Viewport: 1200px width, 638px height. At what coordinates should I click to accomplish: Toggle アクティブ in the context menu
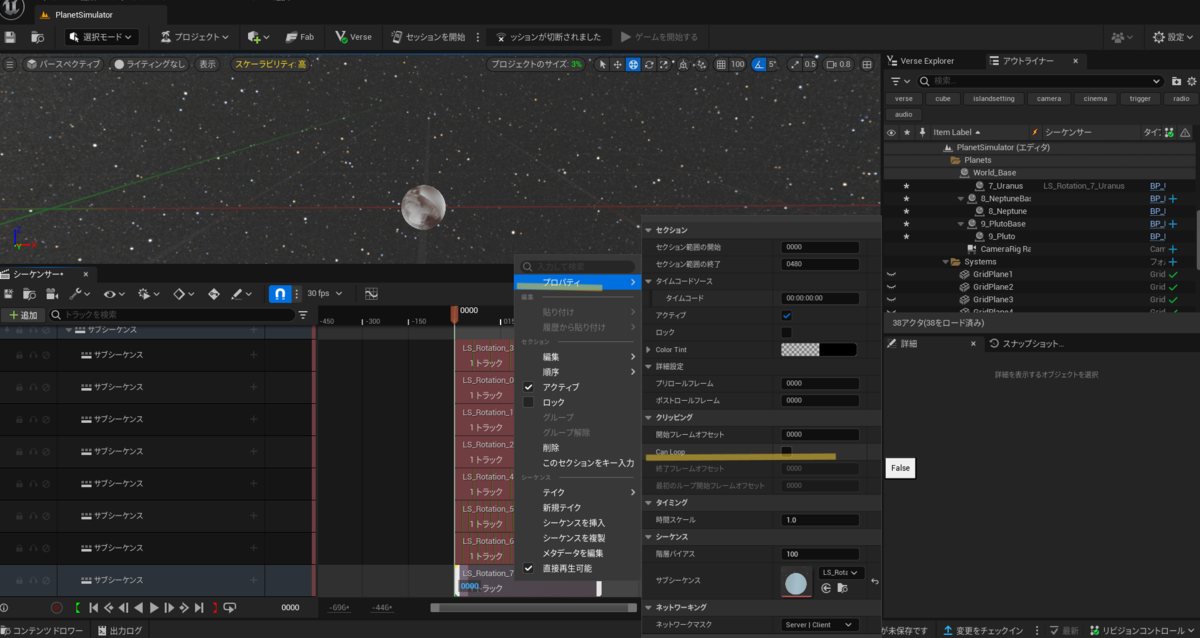[x=528, y=387]
